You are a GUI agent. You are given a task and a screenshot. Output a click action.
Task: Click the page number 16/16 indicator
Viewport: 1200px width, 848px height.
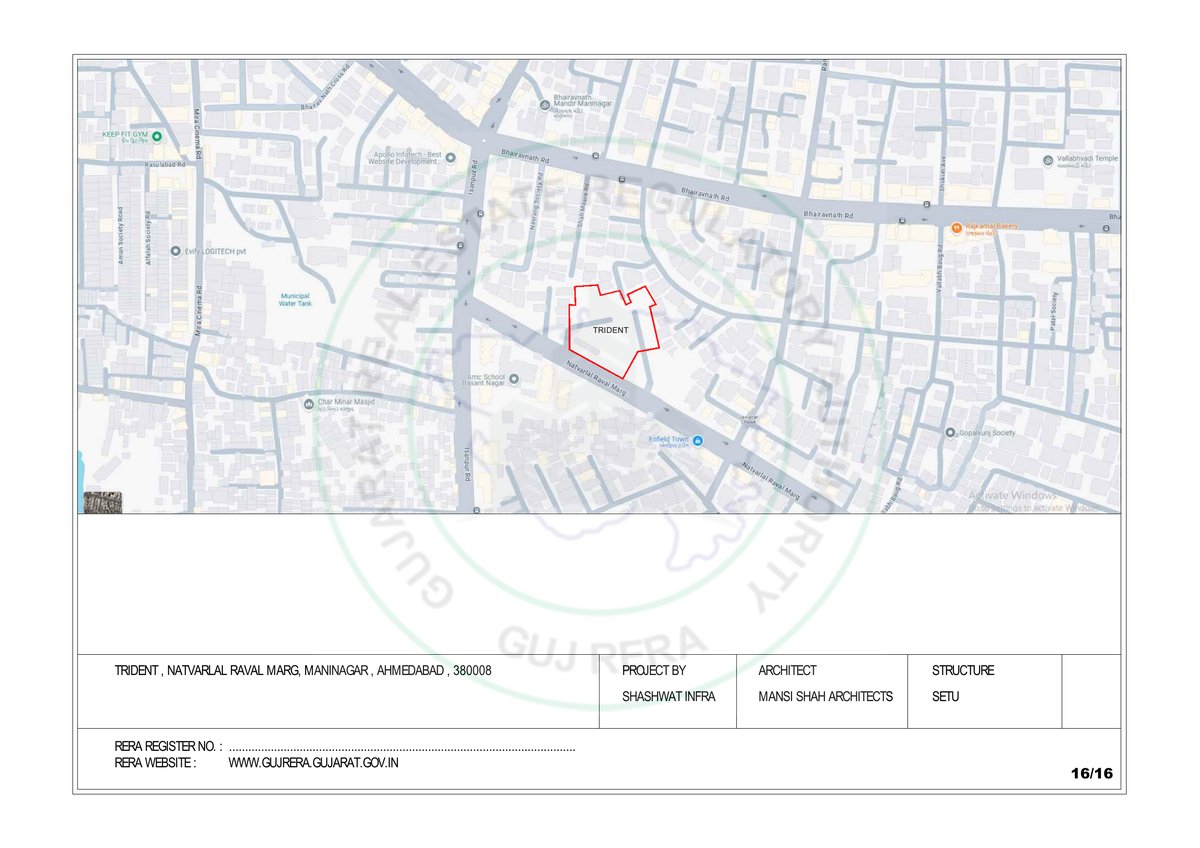[1091, 774]
